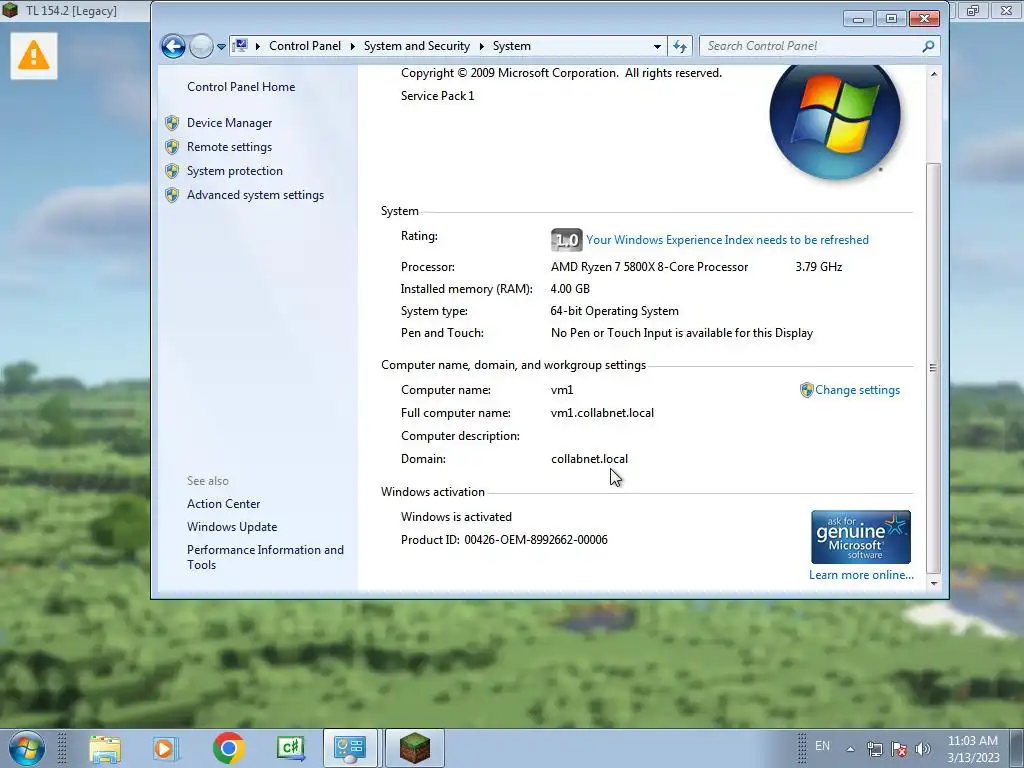Expand the arrow after Control Panel breadcrumb

pyautogui.click(x=353, y=46)
